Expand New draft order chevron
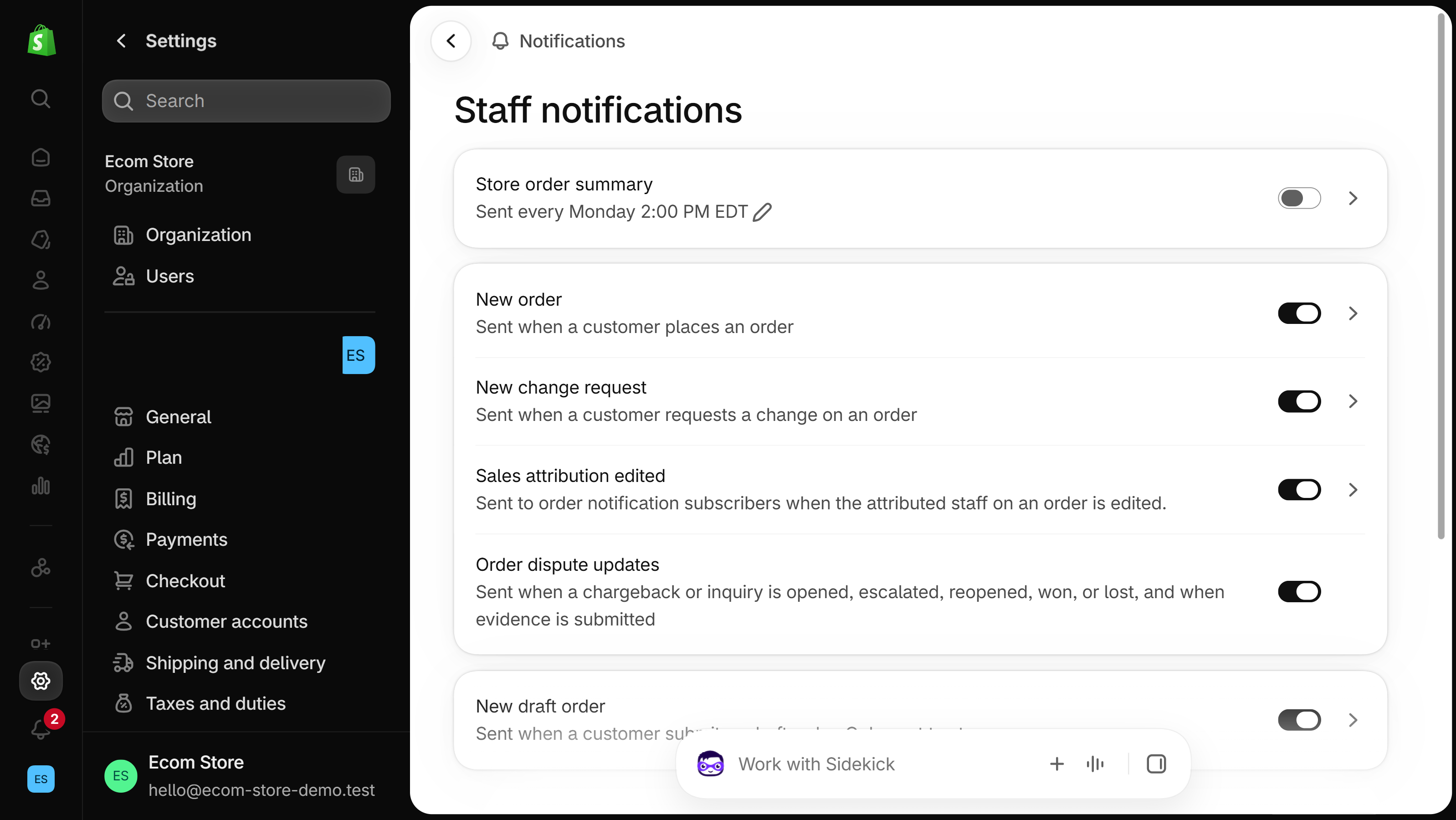The image size is (1456, 820). click(x=1353, y=720)
